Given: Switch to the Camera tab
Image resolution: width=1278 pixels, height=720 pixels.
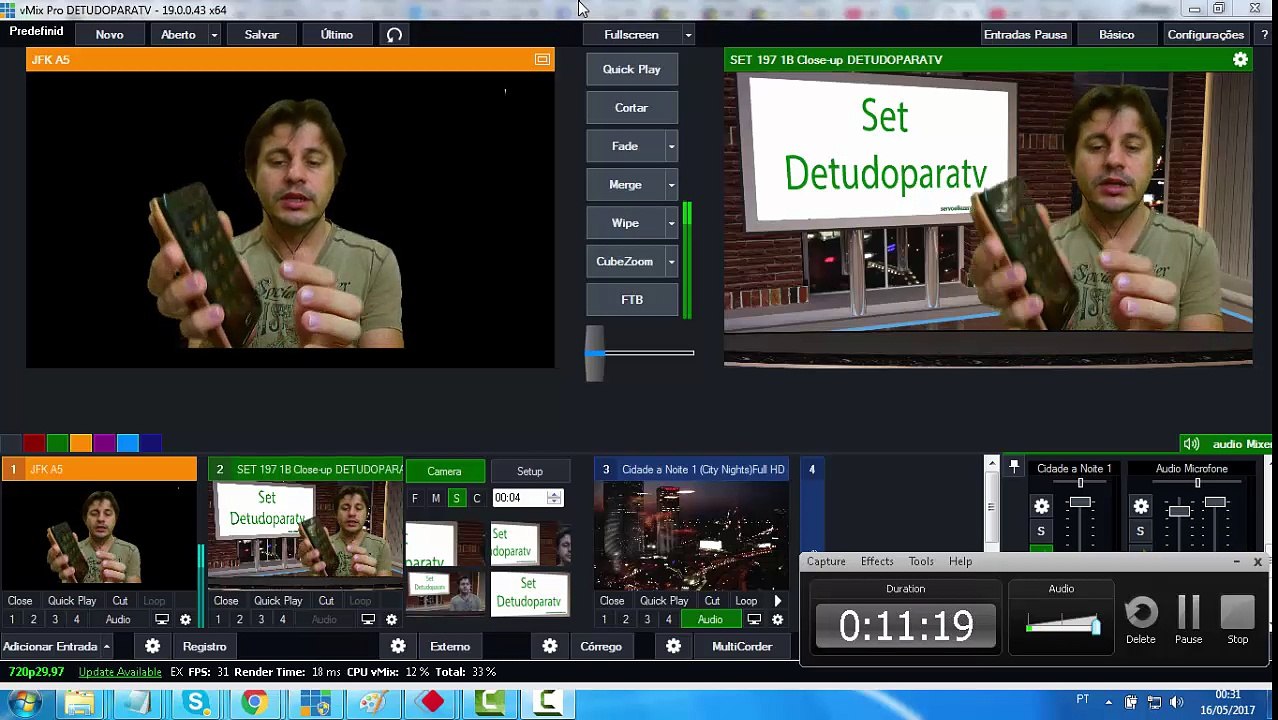Looking at the screenshot, I should (444, 472).
